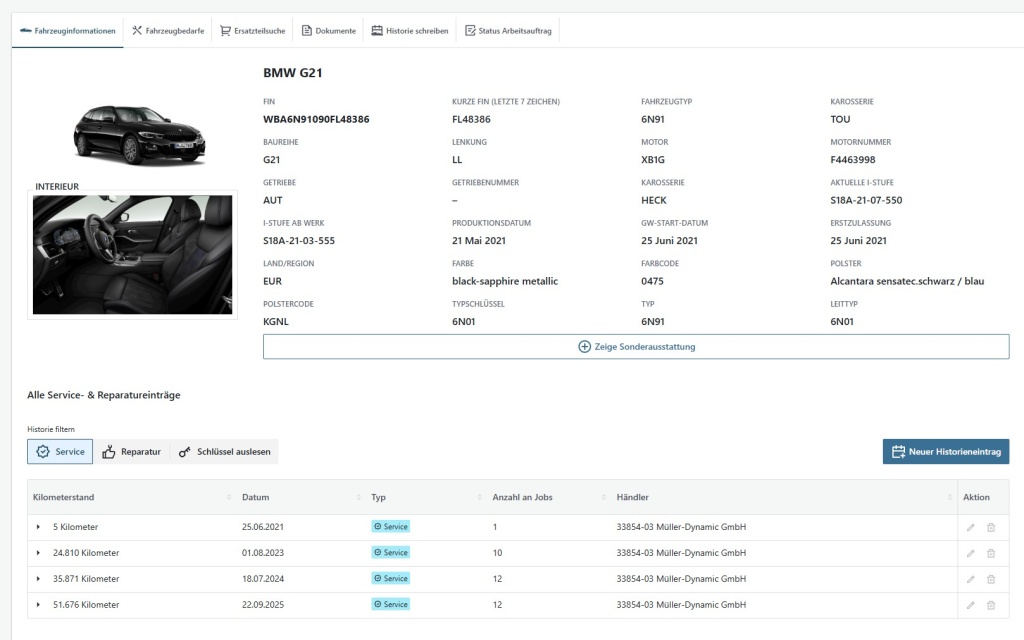Open the Ersatzteilsuche tab
1024x640 pixels.
click(x=252, y=31)
